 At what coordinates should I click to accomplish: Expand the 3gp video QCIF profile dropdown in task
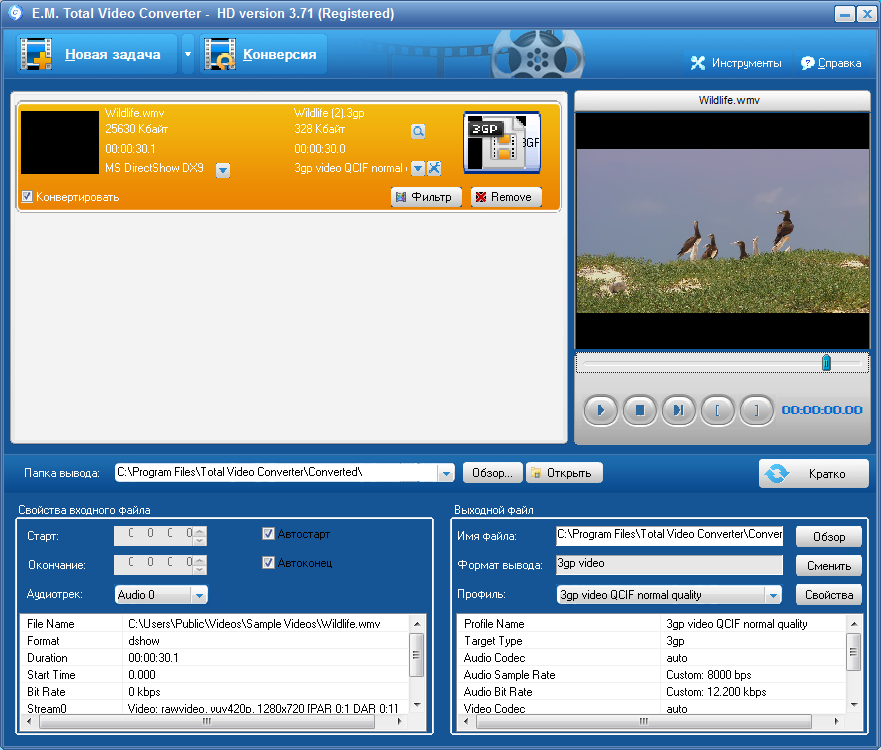click(417, 168)
